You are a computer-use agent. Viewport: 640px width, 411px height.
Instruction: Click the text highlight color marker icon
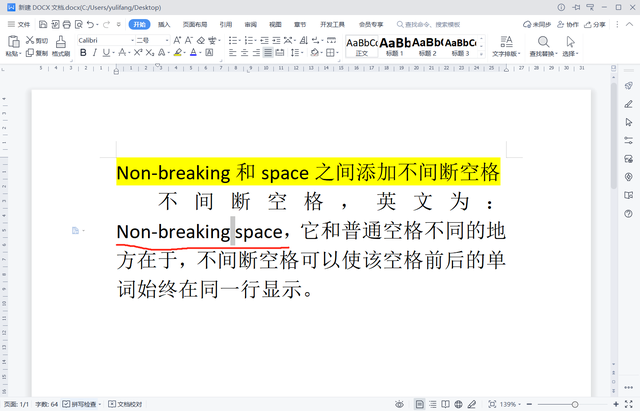178,53
